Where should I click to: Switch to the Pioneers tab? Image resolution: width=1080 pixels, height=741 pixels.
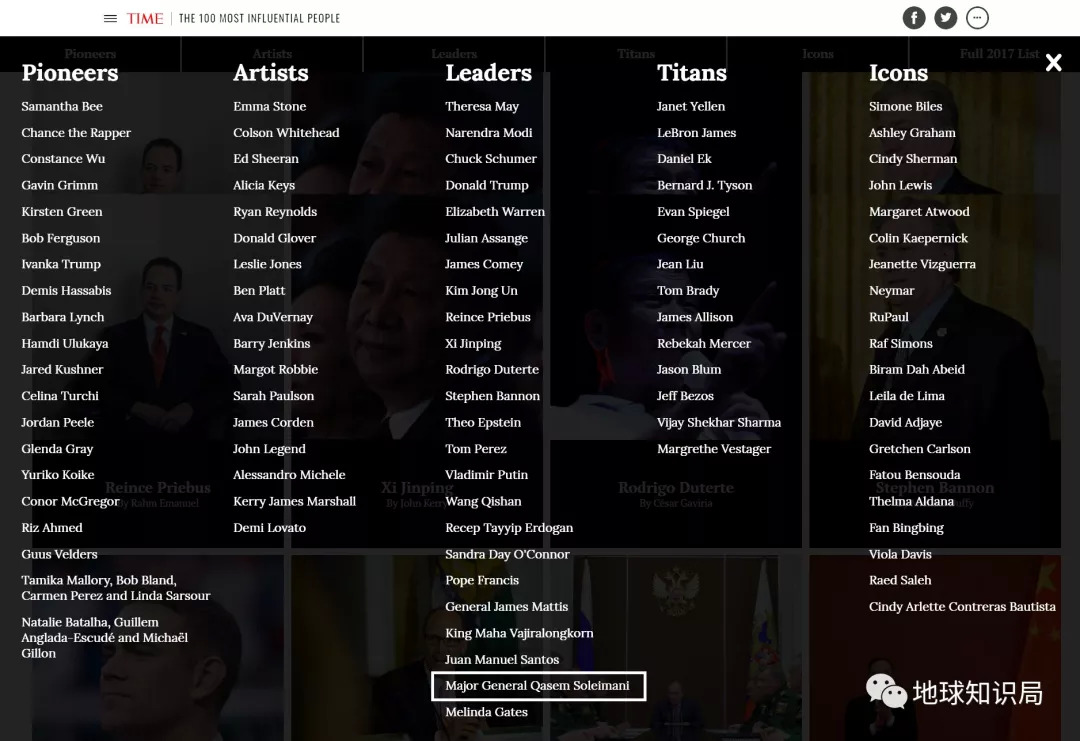click(90, 54)
